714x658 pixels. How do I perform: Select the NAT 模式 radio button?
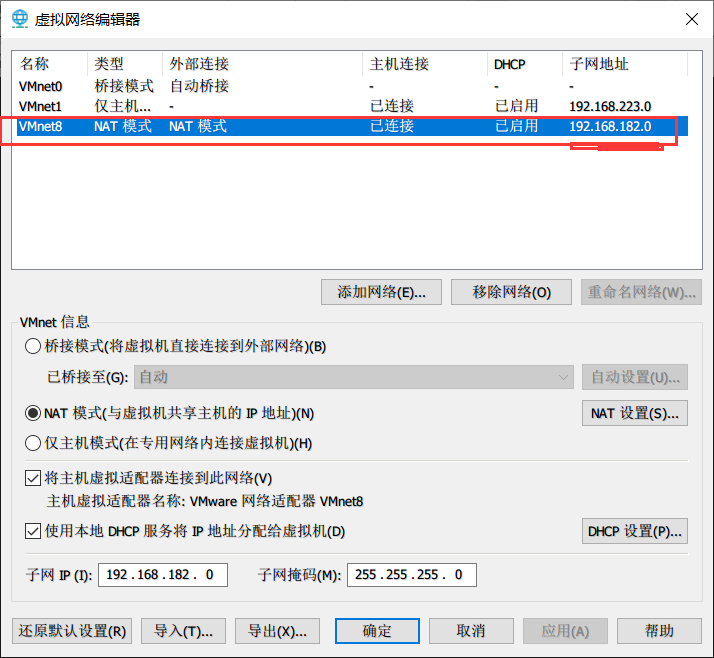[x=33, y=413]
